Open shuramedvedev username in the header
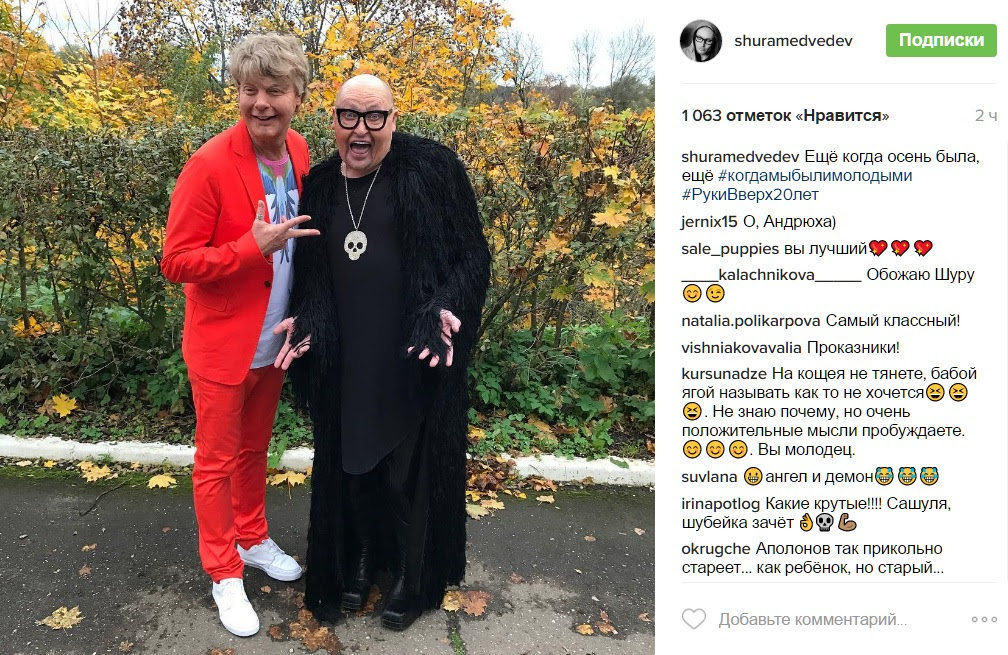Viewport: 1008px width, 655px height. click(x=793, y=40)
